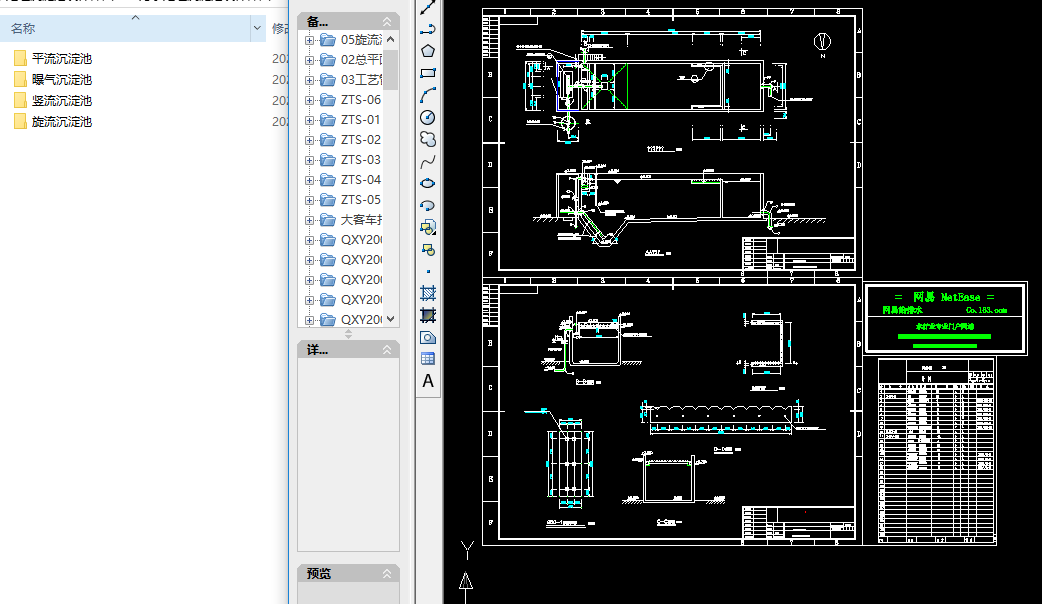Screen dimensions: 1042x604
Task: Select the Polygon draw tool
Action: 428,50
